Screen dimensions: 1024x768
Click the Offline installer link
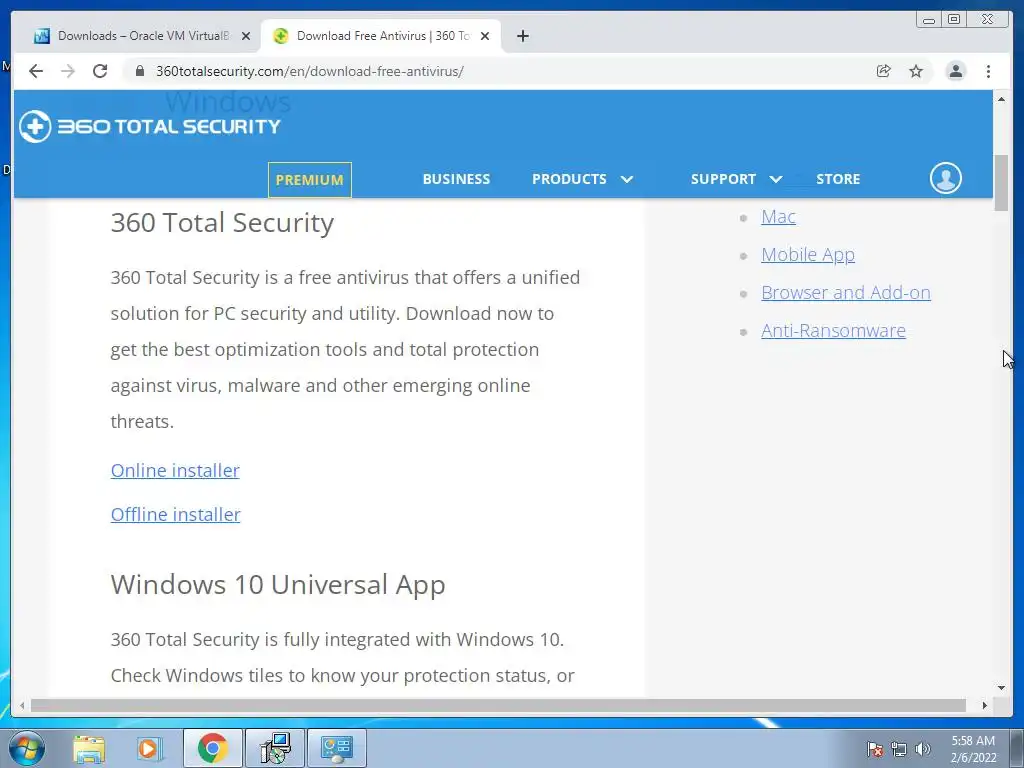[176, 515]
